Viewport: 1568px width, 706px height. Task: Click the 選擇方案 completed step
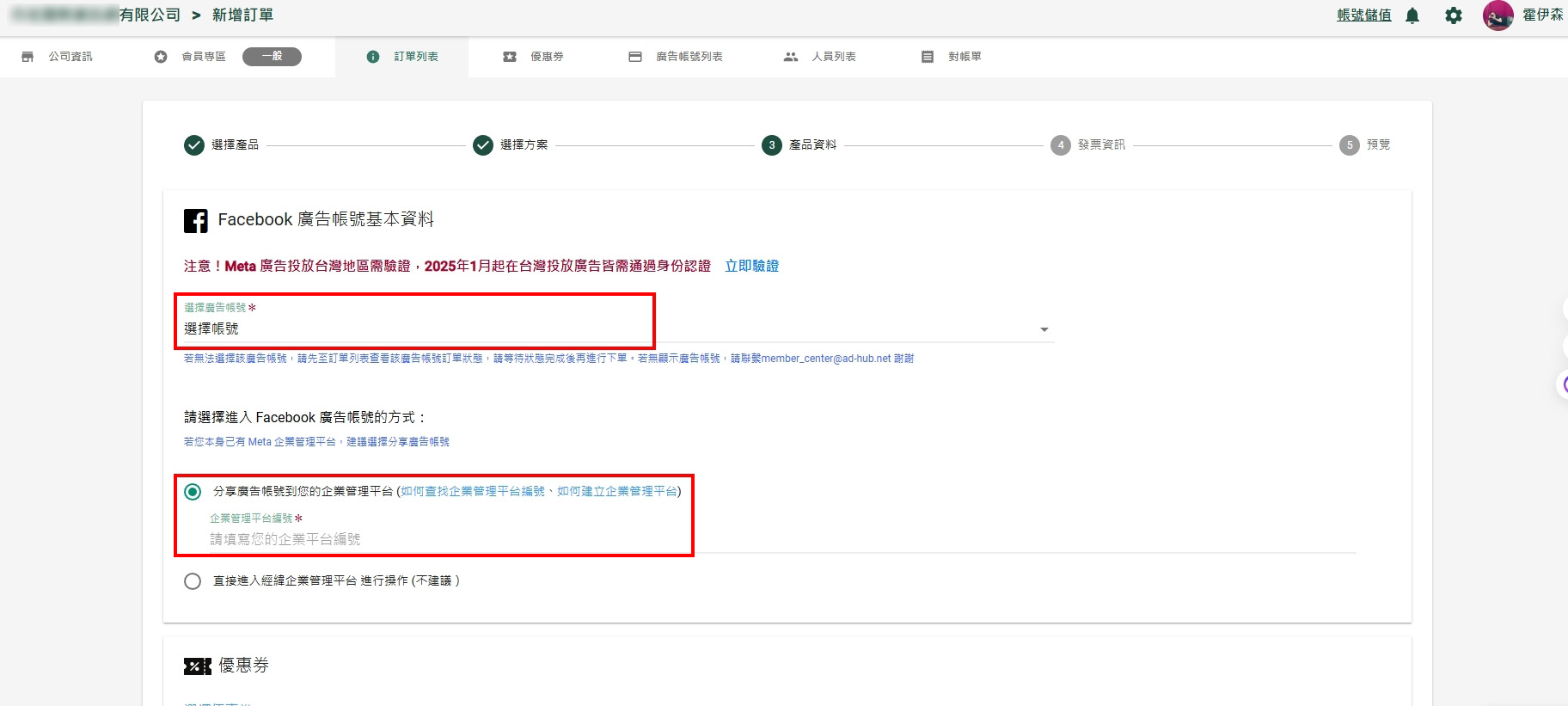[x=483, y=145]
